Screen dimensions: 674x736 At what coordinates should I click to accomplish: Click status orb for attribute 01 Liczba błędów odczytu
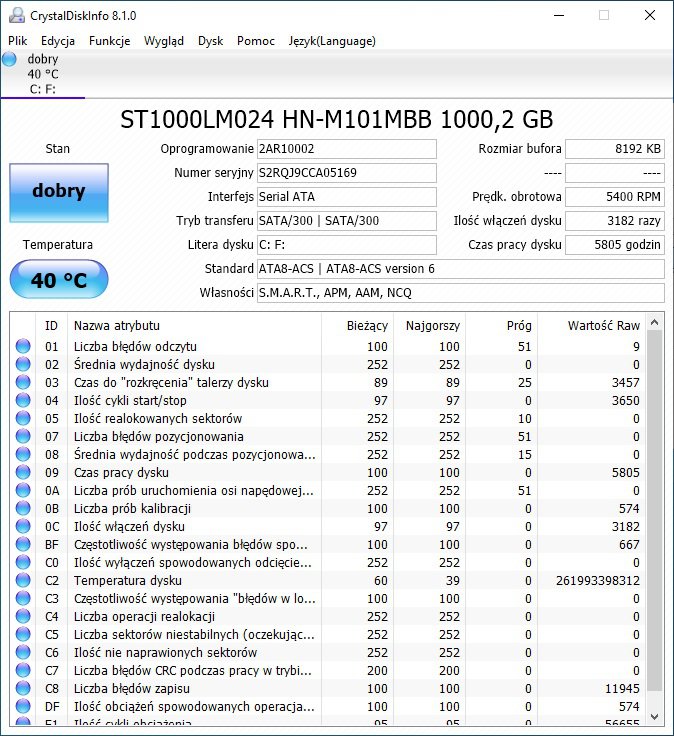23,346
